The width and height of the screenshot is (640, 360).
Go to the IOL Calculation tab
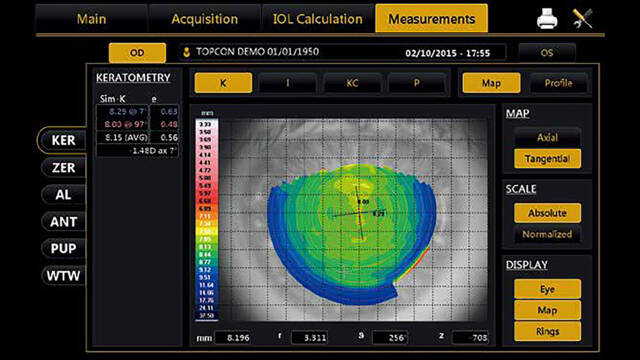(x=318, y=19)
